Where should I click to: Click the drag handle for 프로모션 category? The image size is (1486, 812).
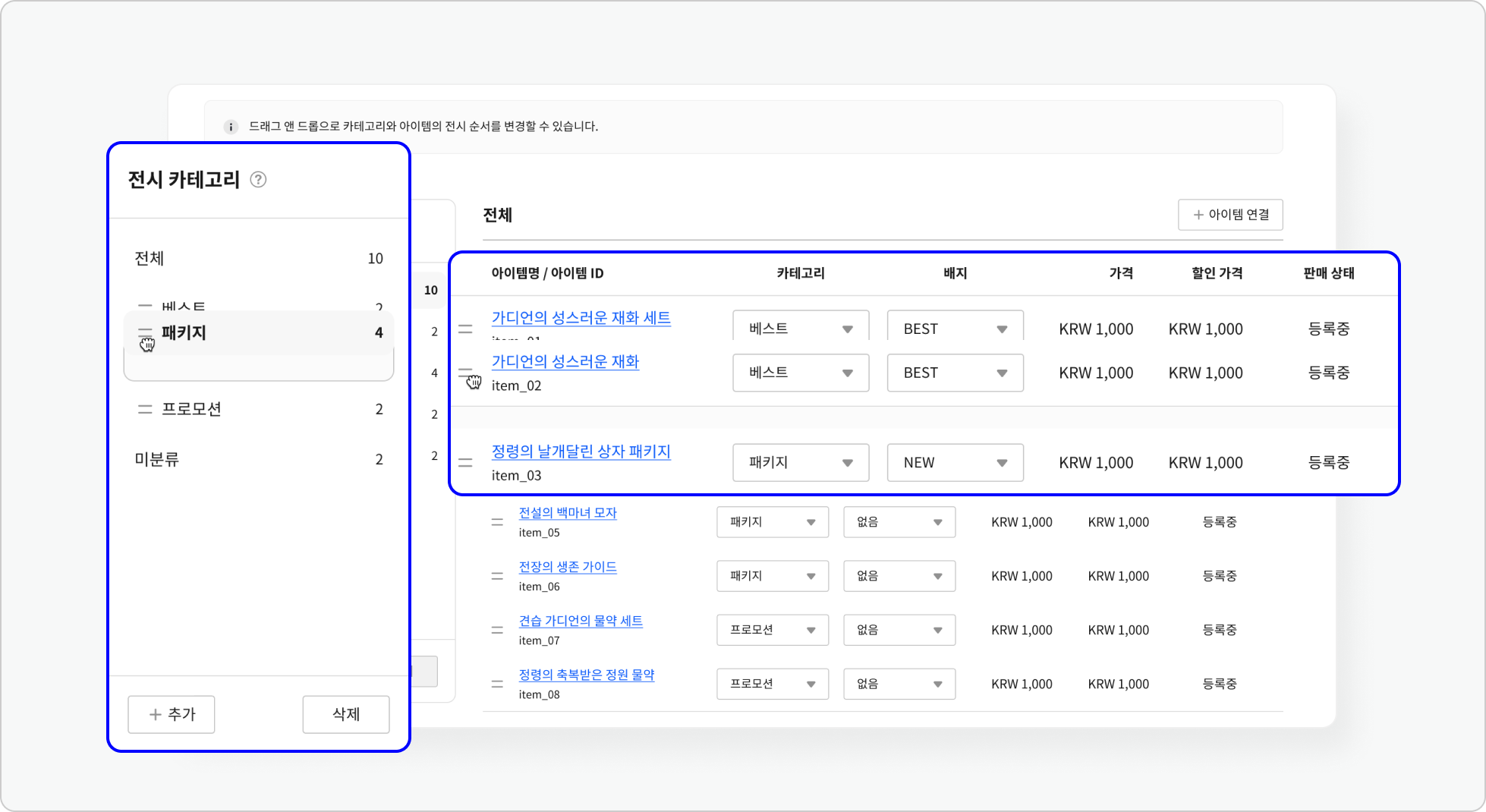[145, 409]
